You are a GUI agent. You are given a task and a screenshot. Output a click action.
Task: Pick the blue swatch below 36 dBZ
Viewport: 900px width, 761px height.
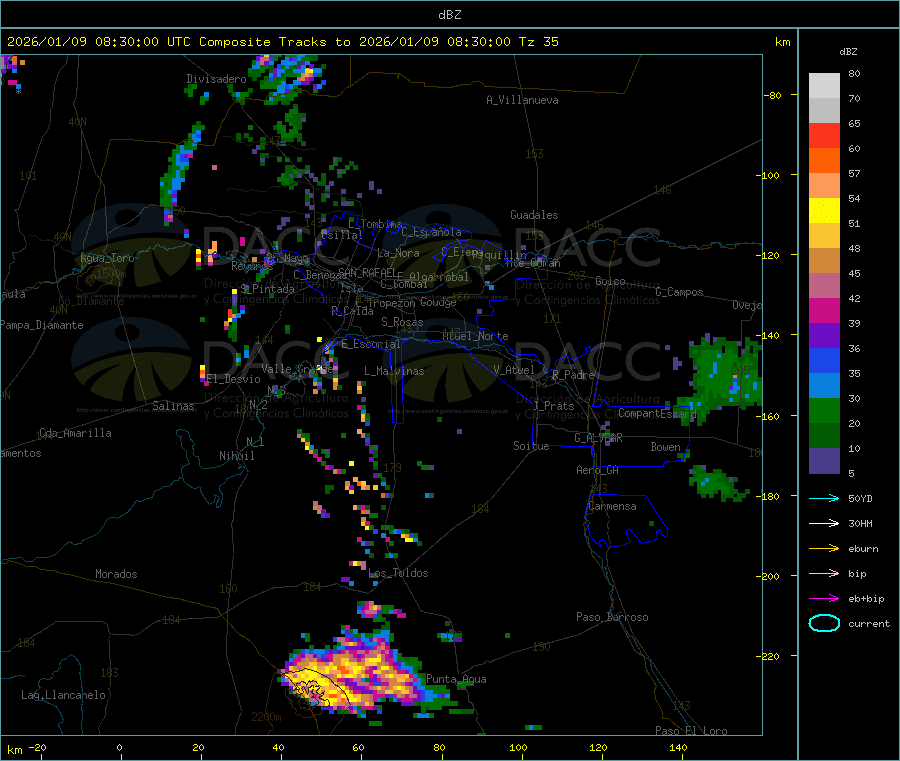pyautogui.click(x=824, y=360)
